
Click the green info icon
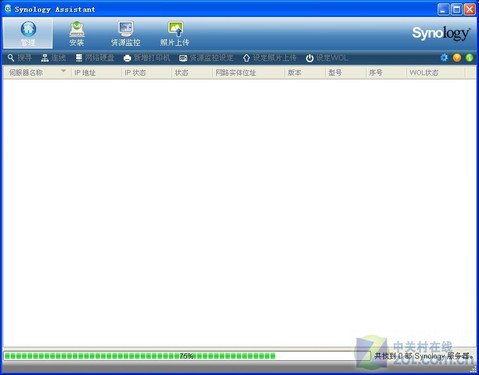click(469, 58)
